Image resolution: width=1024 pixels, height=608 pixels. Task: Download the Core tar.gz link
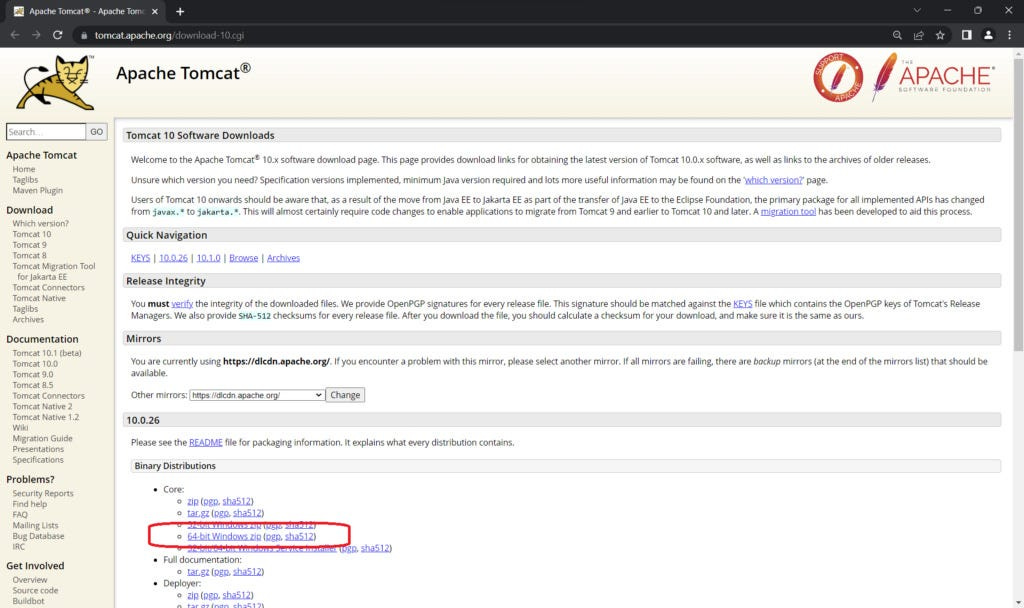[198, 513]
